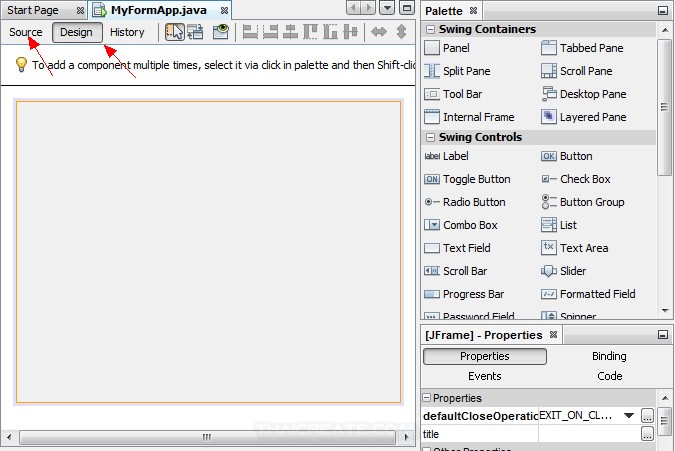This screenshot has width=675, height=451.
Task: Pick the Internal Frame component
Action: pyautogui.click(x=469, y=117)
